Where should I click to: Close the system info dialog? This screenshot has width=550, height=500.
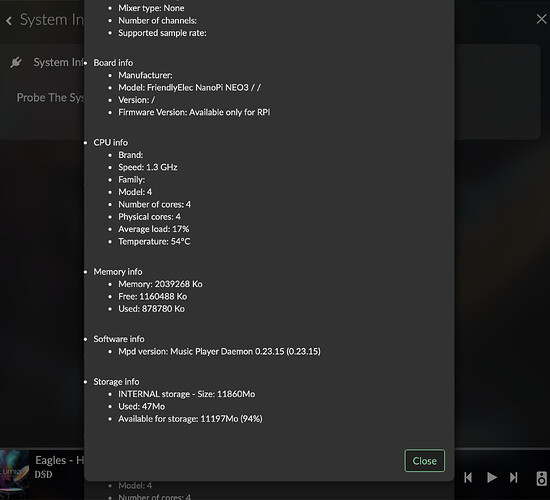(424, 460)
